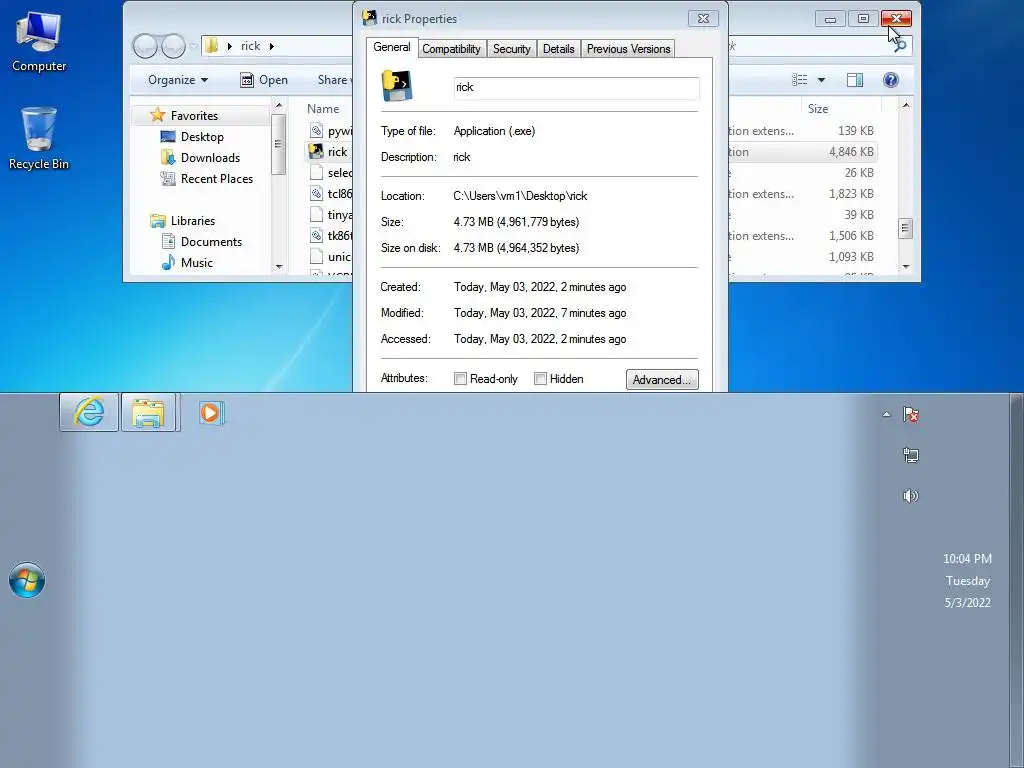Click the Explorer help question-mark icon

point(890,80)
